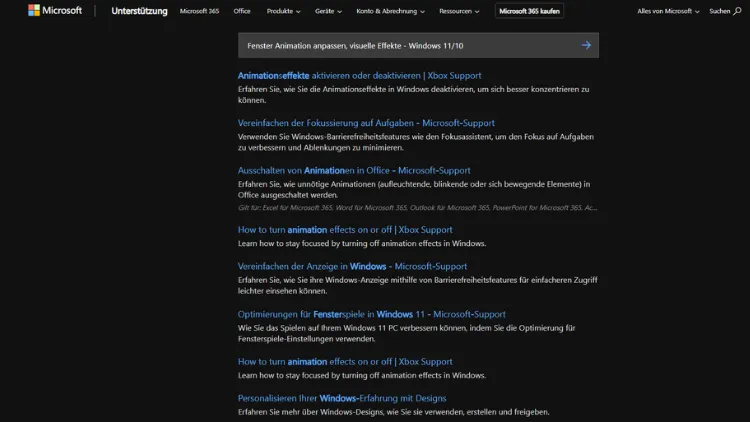Screen dimensions: 750x422
Task: Open Vereinfachen der Anzeige in Windows
Action: (352, 266)
